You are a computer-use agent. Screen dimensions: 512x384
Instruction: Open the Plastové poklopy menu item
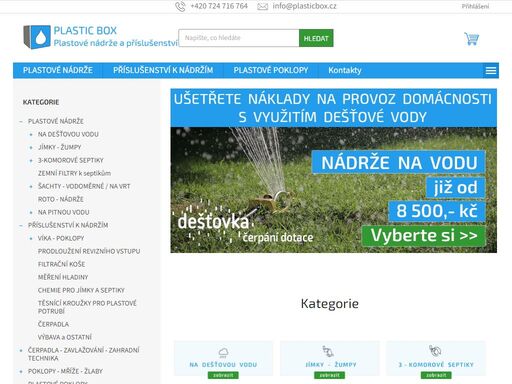[x=271, y=70]
